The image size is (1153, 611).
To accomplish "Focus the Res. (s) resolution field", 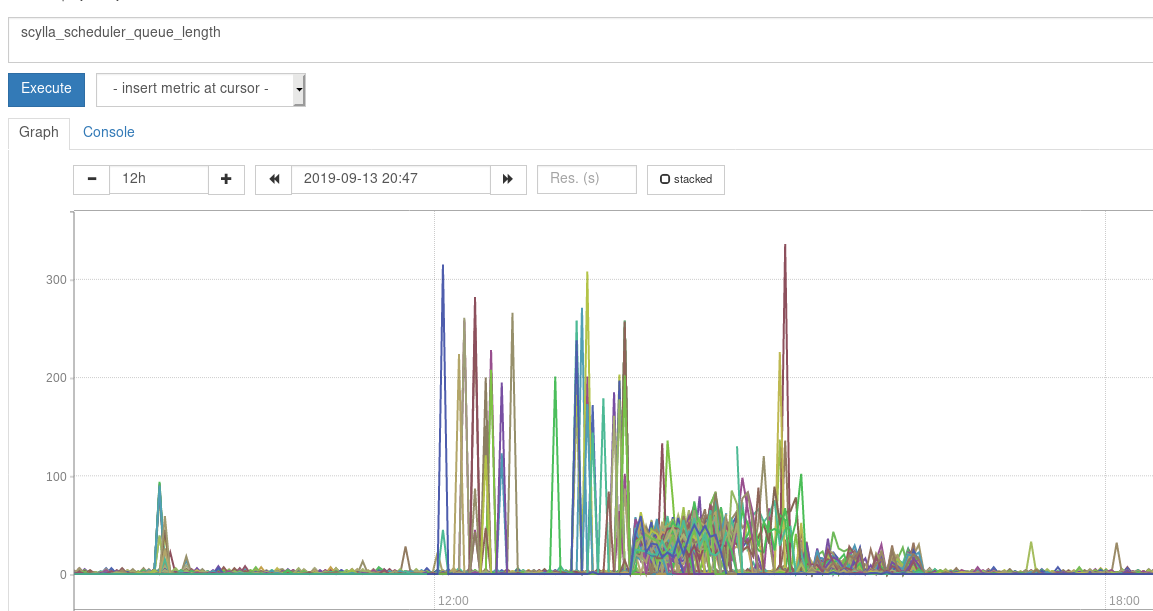I will 586,179.
